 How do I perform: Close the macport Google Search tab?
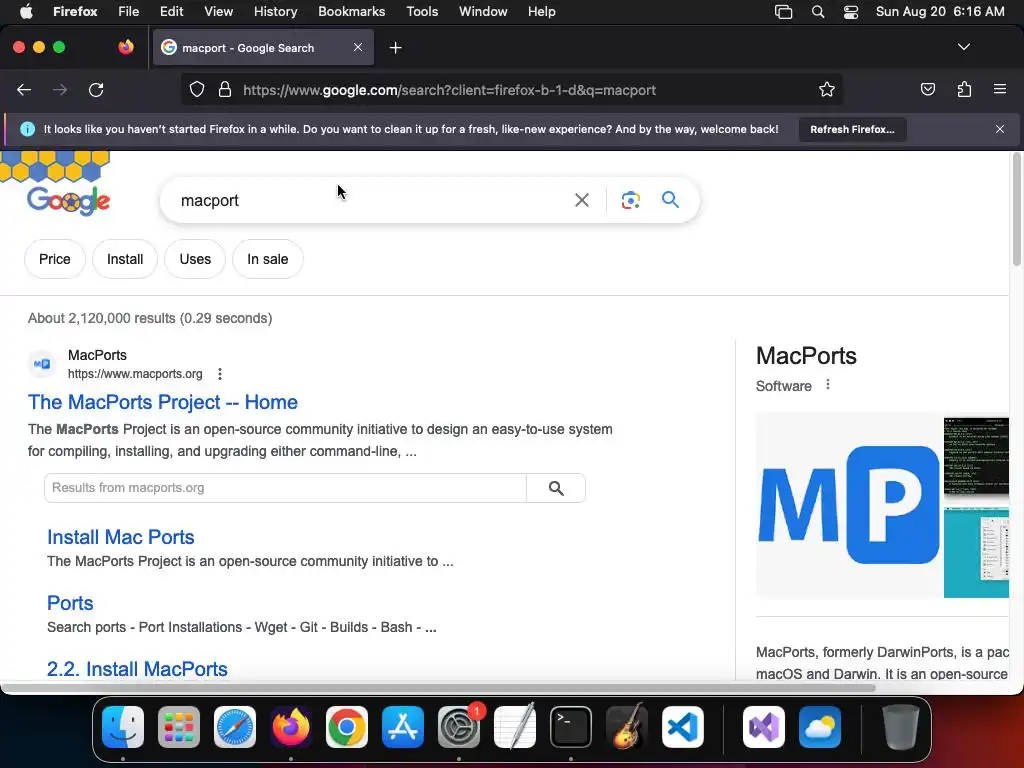point(358,47)
